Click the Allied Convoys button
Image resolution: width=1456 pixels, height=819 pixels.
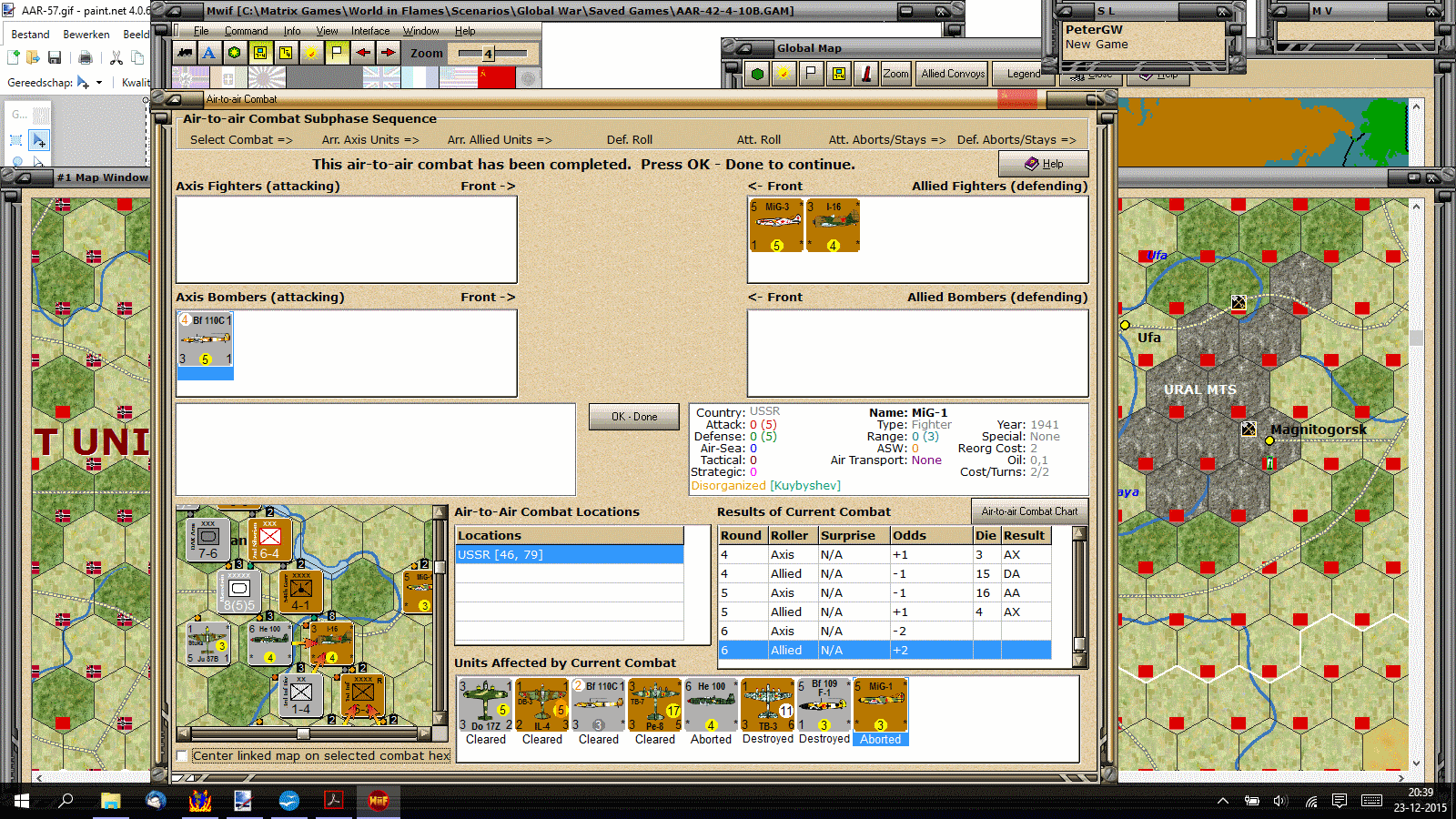point(953,74)
